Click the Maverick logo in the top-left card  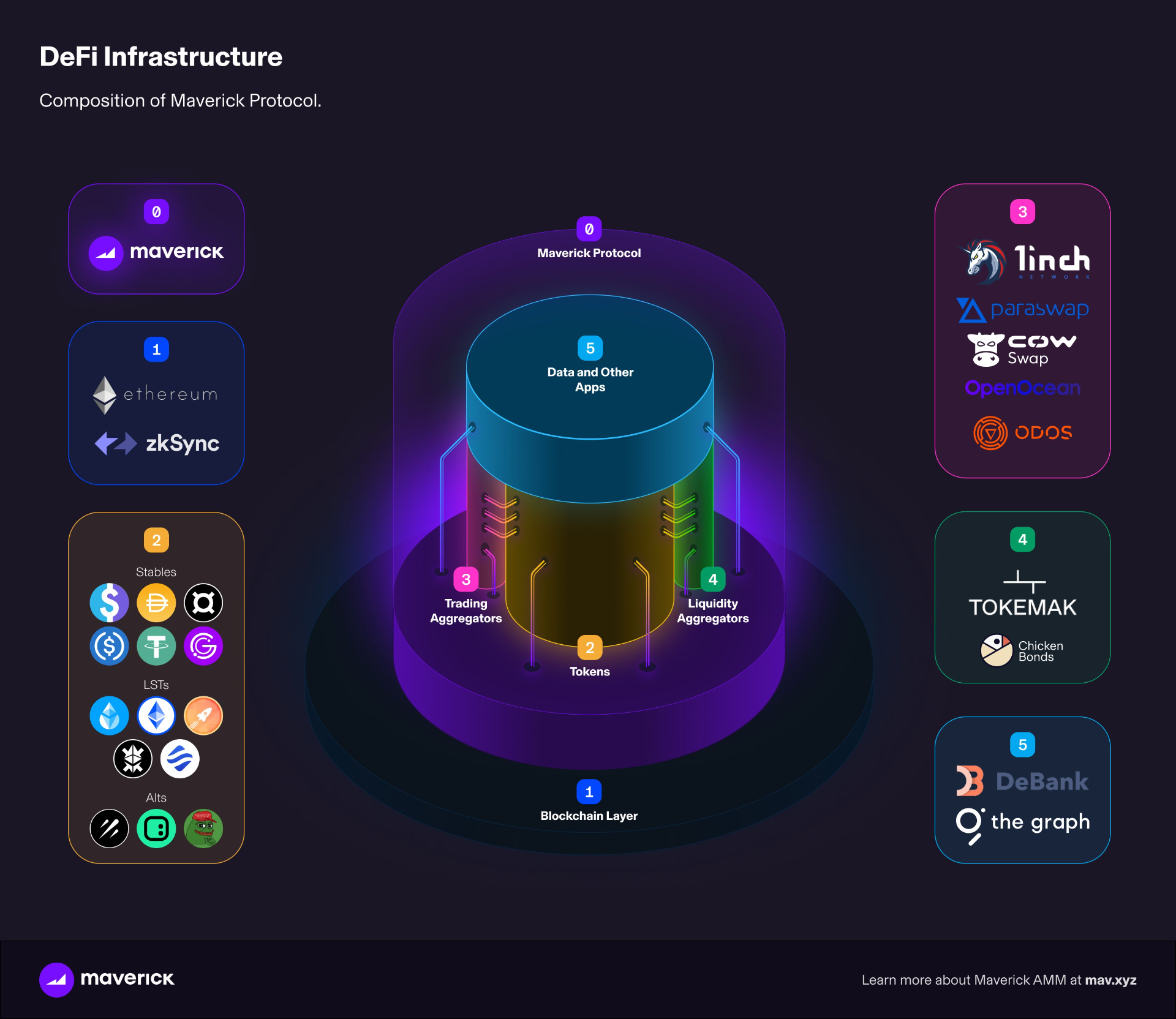point(156,252)
